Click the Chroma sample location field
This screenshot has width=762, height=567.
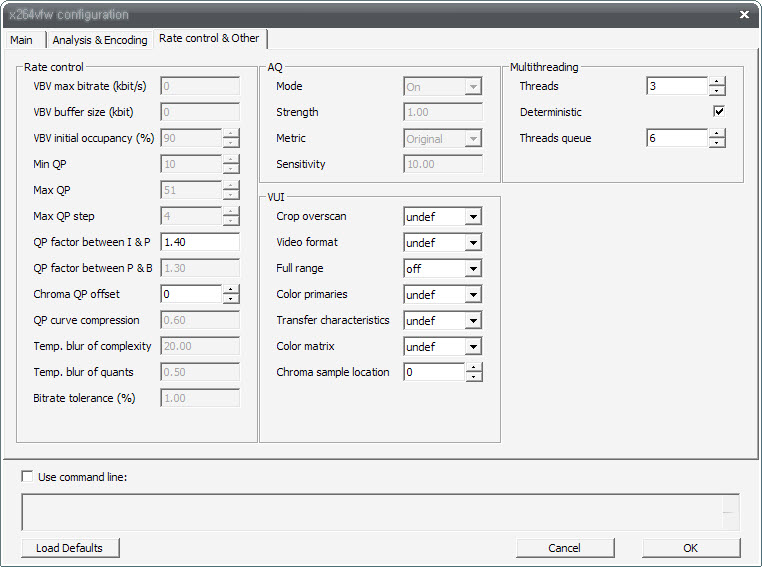coord(434,372)
